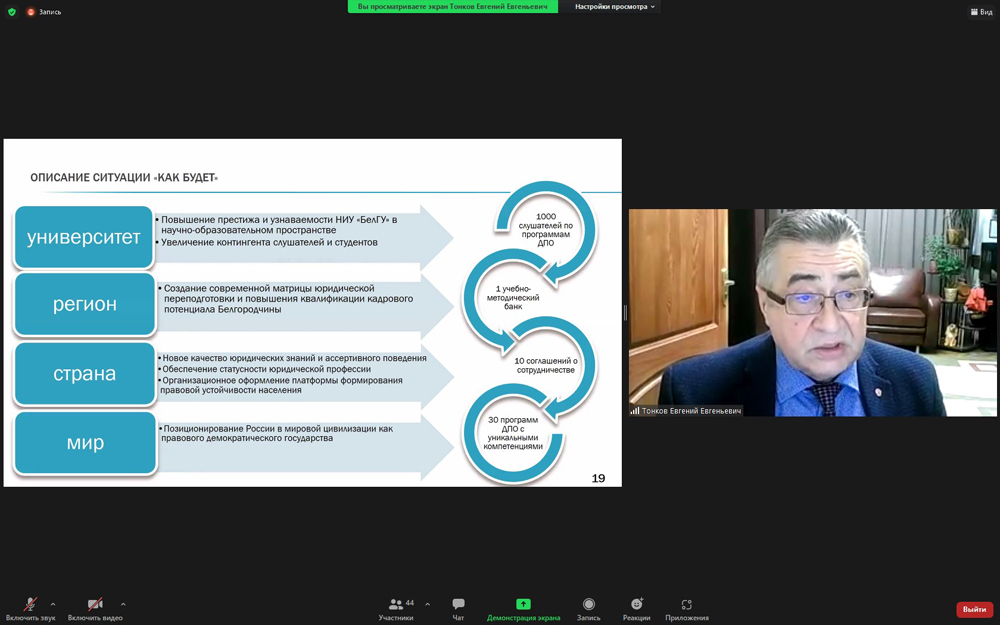This screenshot has height=625, width=1000.
Task: Expand the arrow next to Участники
Action: click(427, 604)
